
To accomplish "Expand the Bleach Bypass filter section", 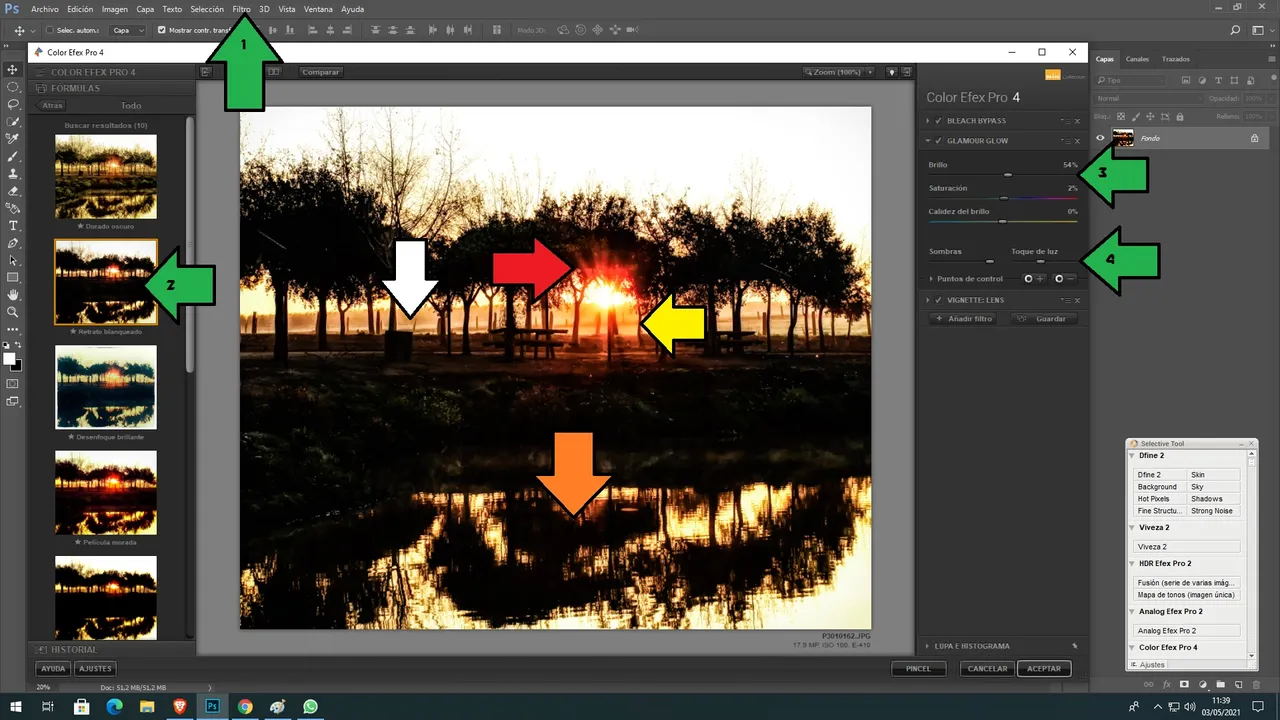I will pos(928,121).
